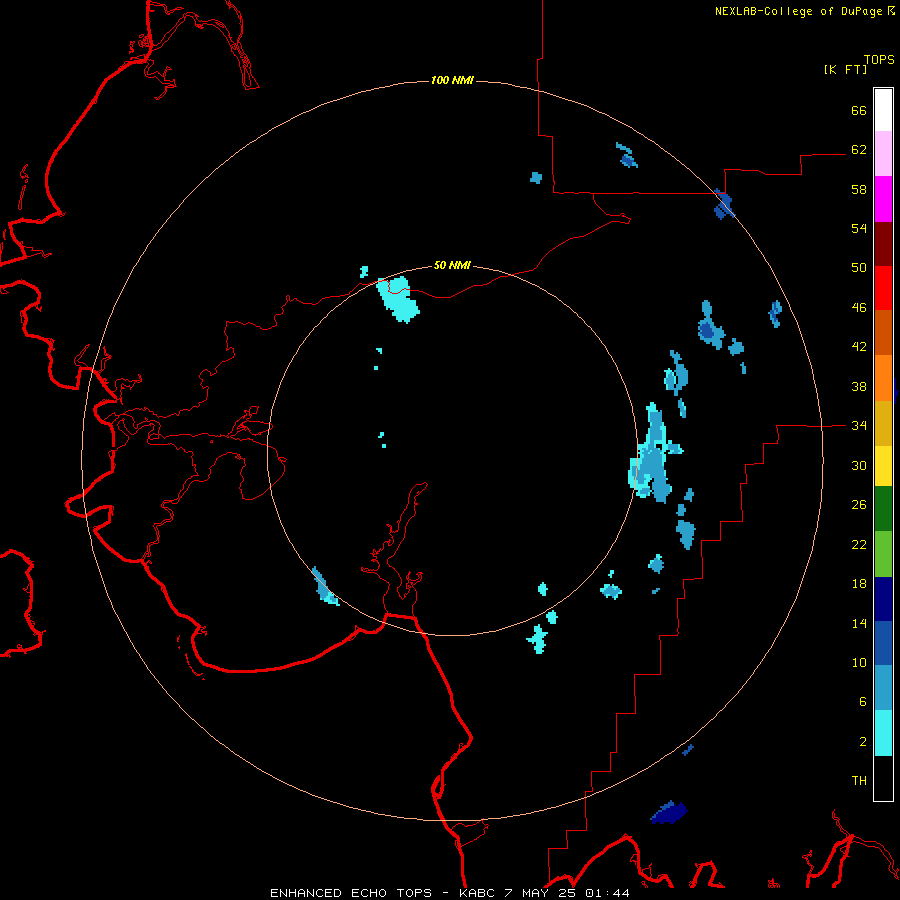Click the legend value 54

click(859, 228)
